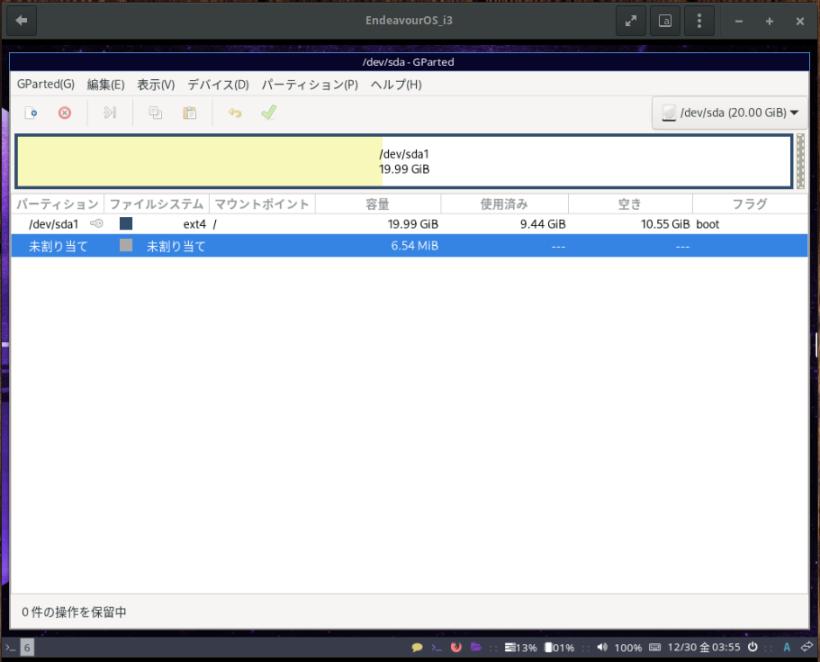Click the フラグ column header

750,204
